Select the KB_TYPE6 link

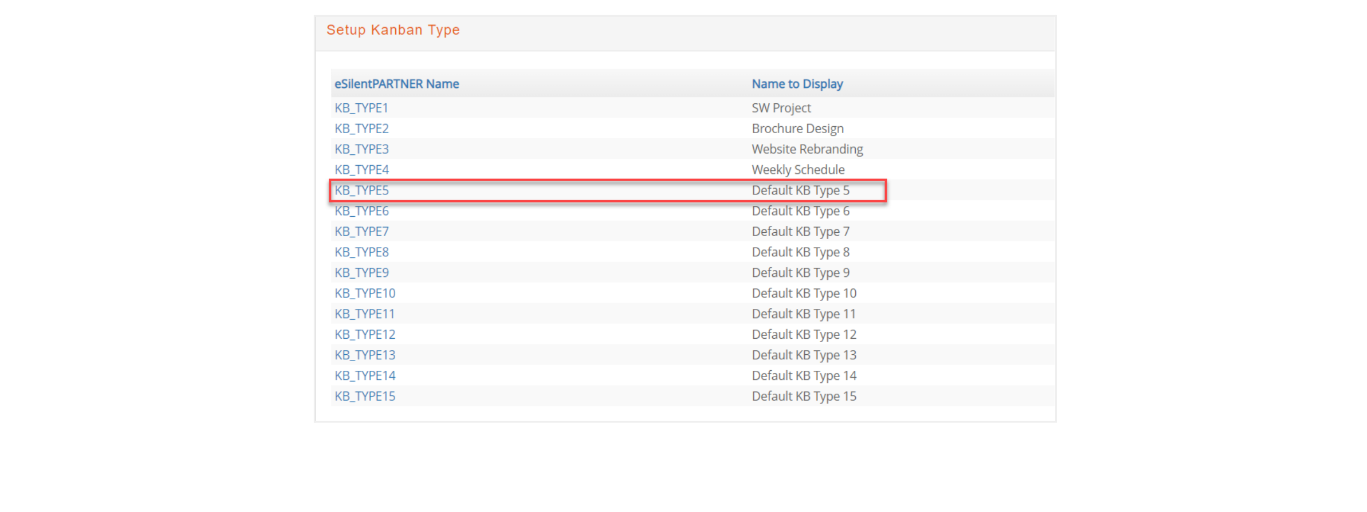tap(362, 211)
